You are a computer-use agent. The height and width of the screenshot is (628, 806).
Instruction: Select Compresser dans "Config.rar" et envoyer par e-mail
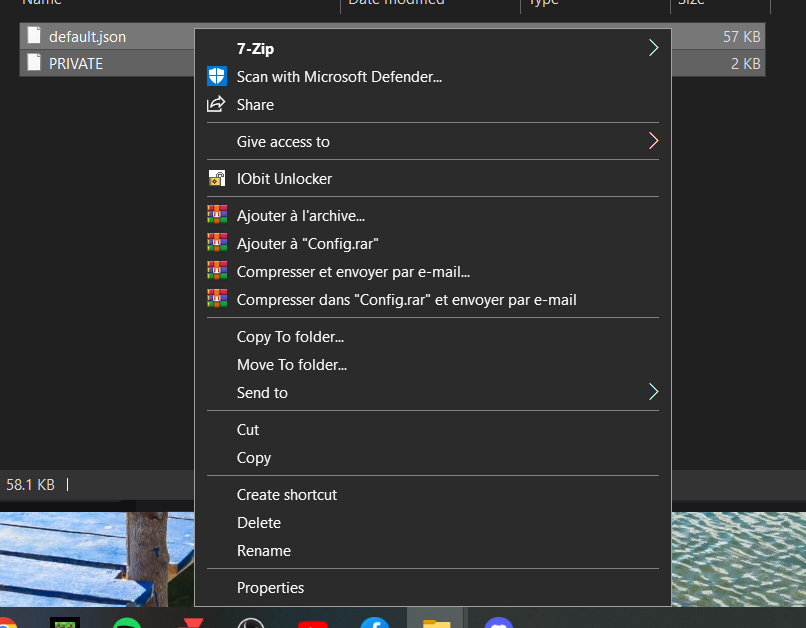[x=433, y=300]
